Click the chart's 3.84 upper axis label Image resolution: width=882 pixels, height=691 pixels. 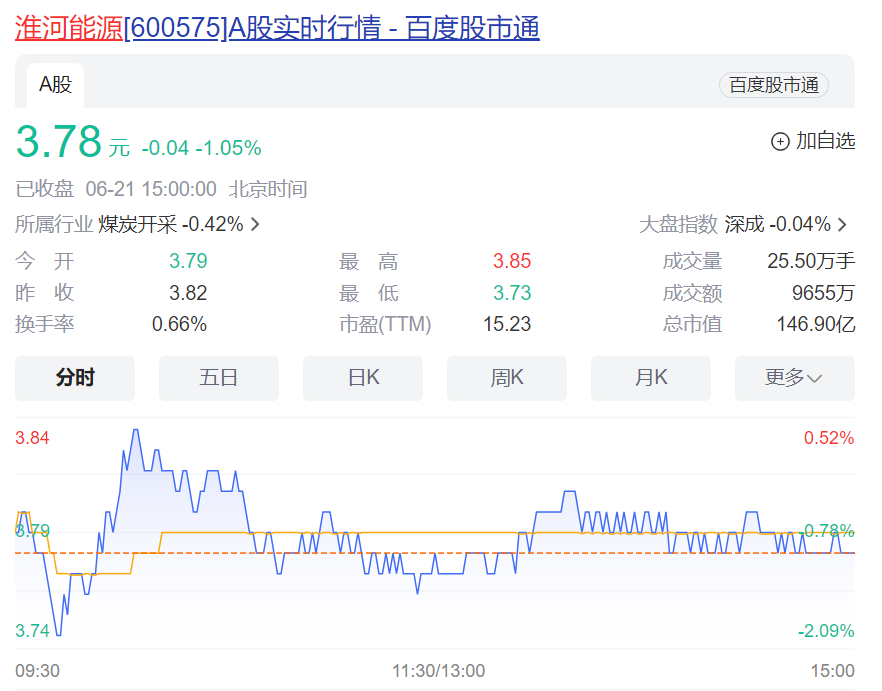click(x=32, y=438)
